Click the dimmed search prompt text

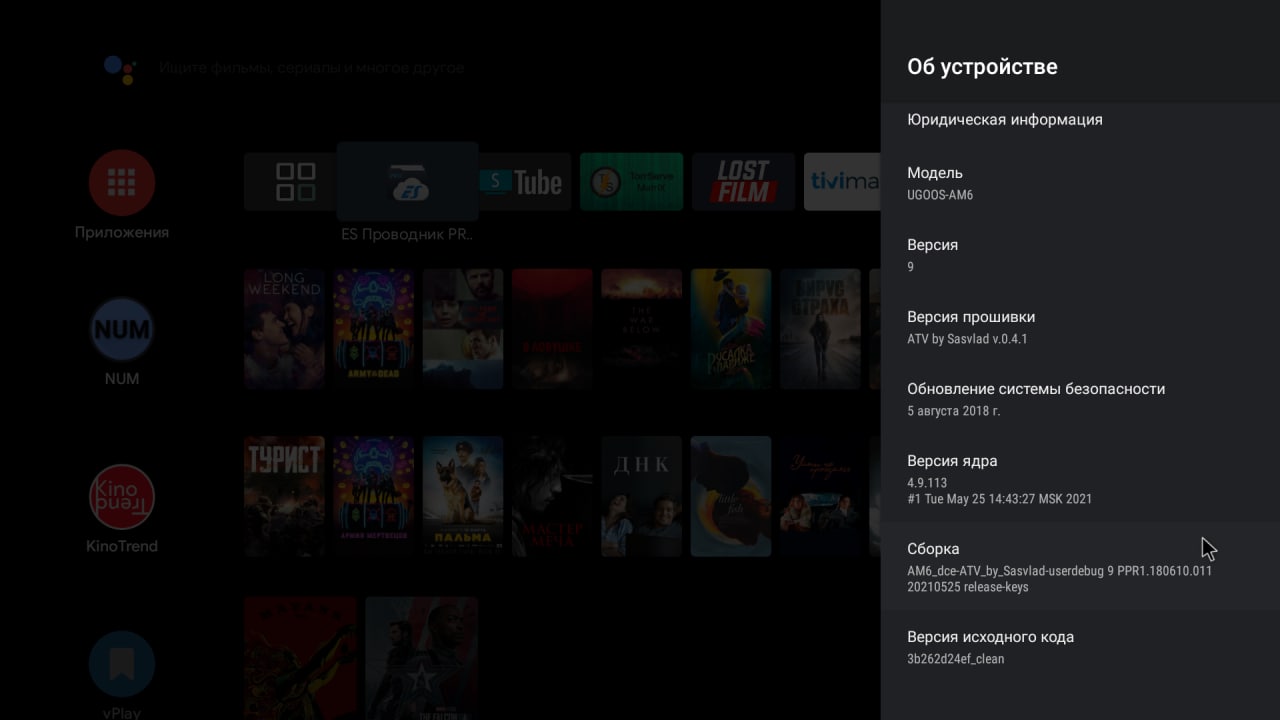(311, 68)
